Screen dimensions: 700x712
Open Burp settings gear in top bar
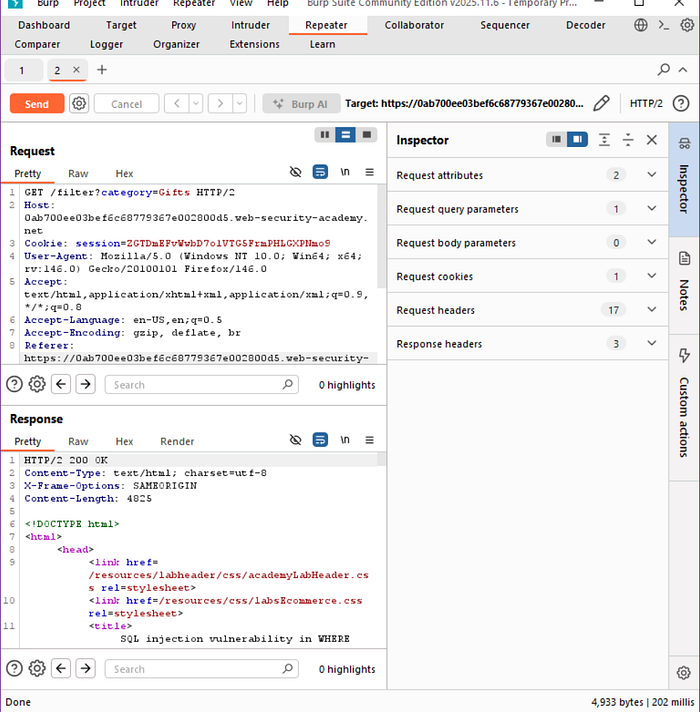click(687, 25)
